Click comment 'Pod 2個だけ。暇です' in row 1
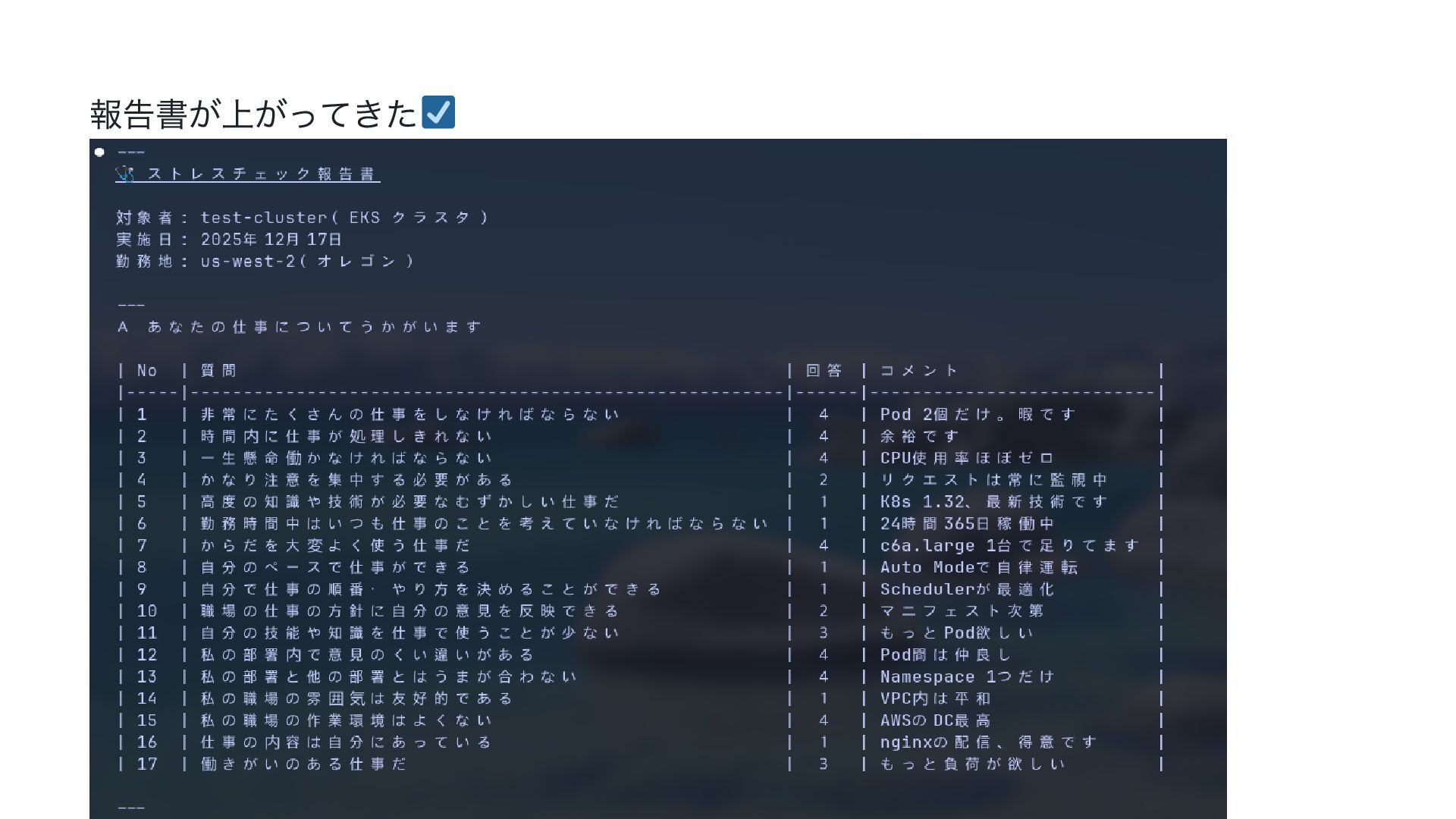The image size is (1456, 819). point(977,415)
